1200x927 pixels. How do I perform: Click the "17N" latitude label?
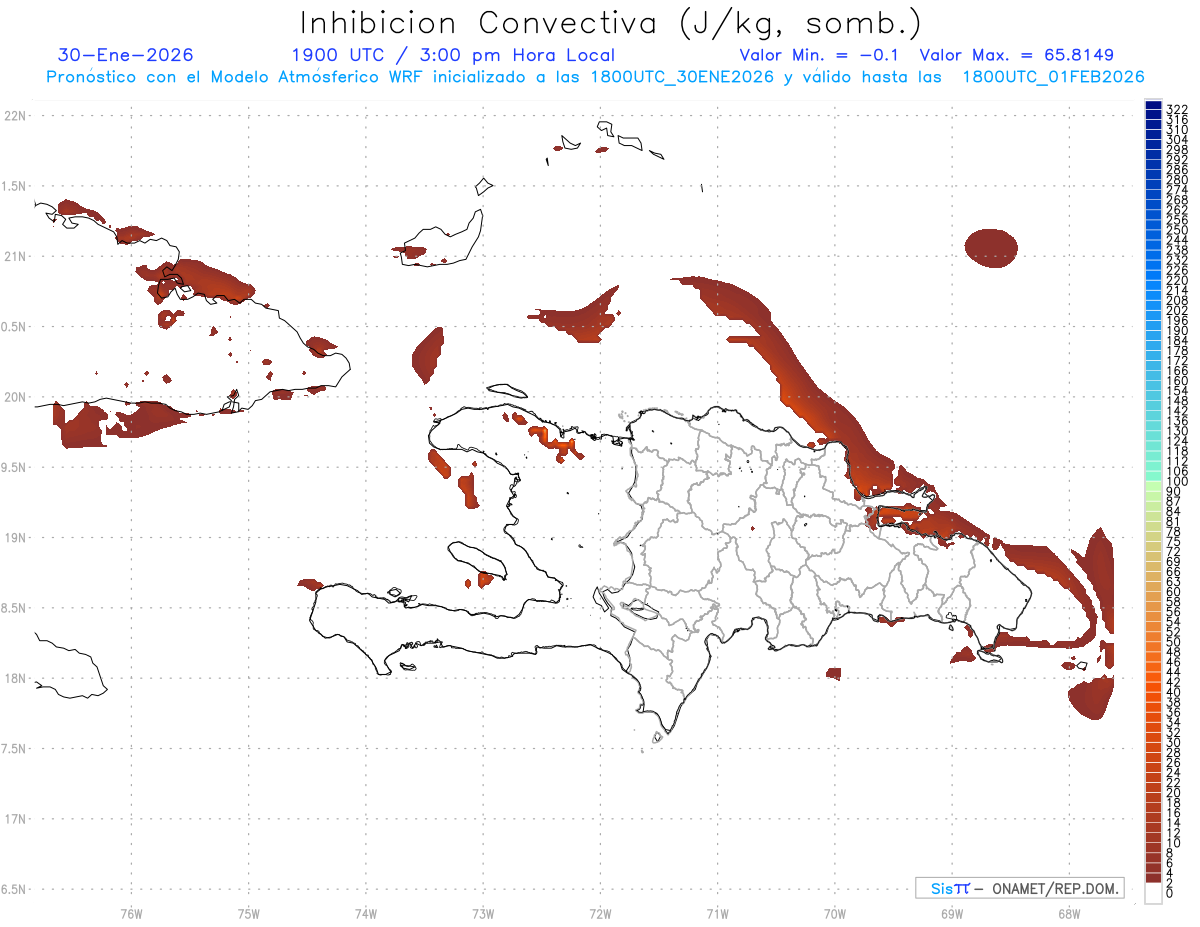click(14, 819)
